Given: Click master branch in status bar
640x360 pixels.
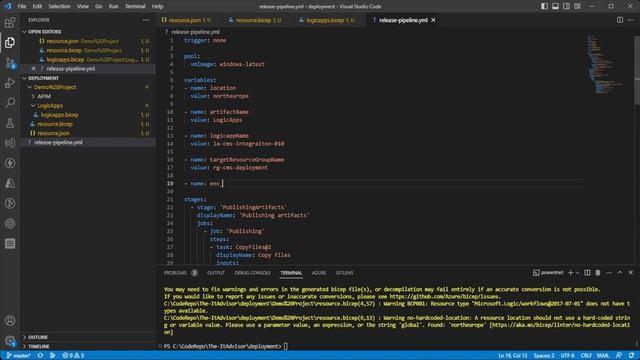Looking at the screenshot, I should [19, 356].
